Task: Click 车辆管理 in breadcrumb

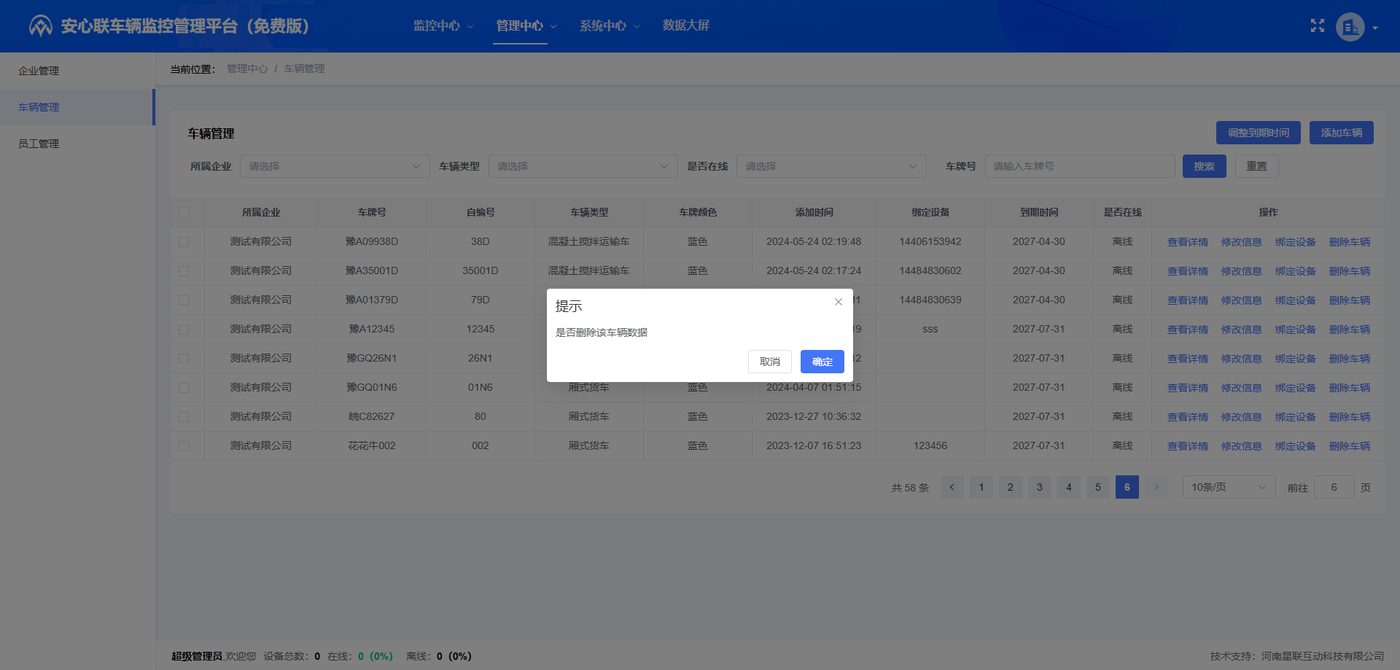Action: tap(304, 69)
